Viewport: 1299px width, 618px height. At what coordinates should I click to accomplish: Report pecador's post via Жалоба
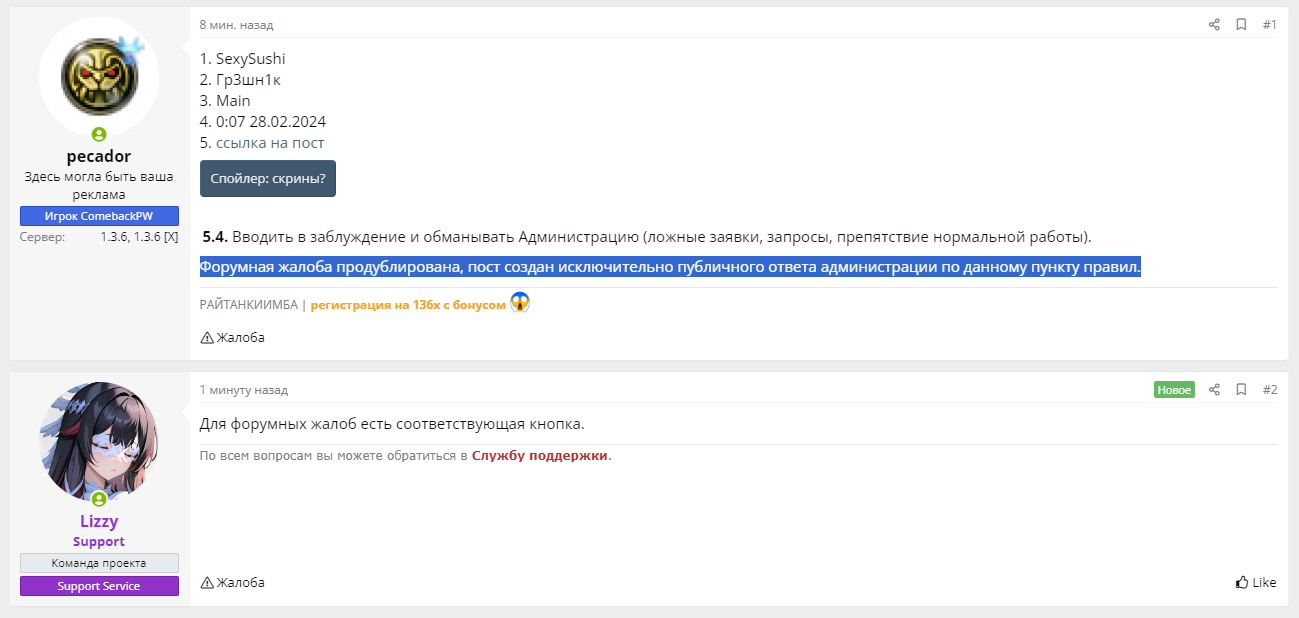[233, 338]
